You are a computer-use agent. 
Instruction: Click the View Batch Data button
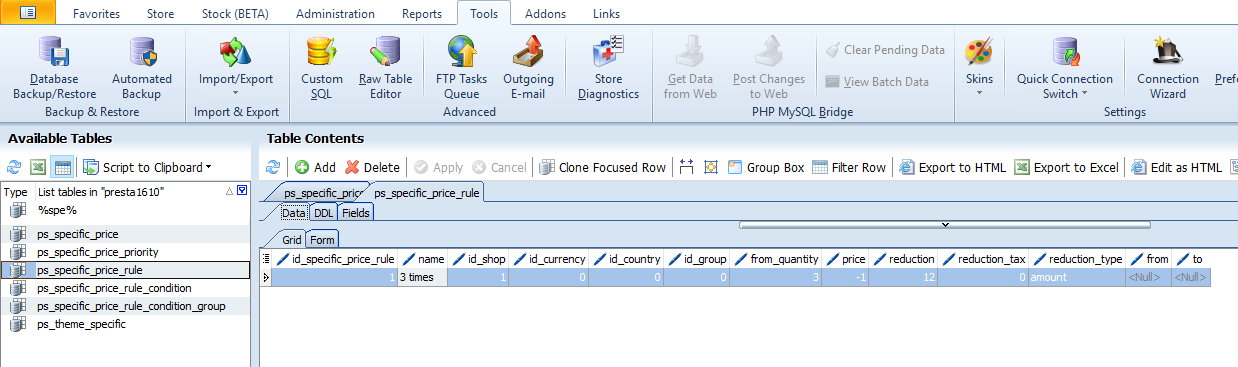point(876,82)
